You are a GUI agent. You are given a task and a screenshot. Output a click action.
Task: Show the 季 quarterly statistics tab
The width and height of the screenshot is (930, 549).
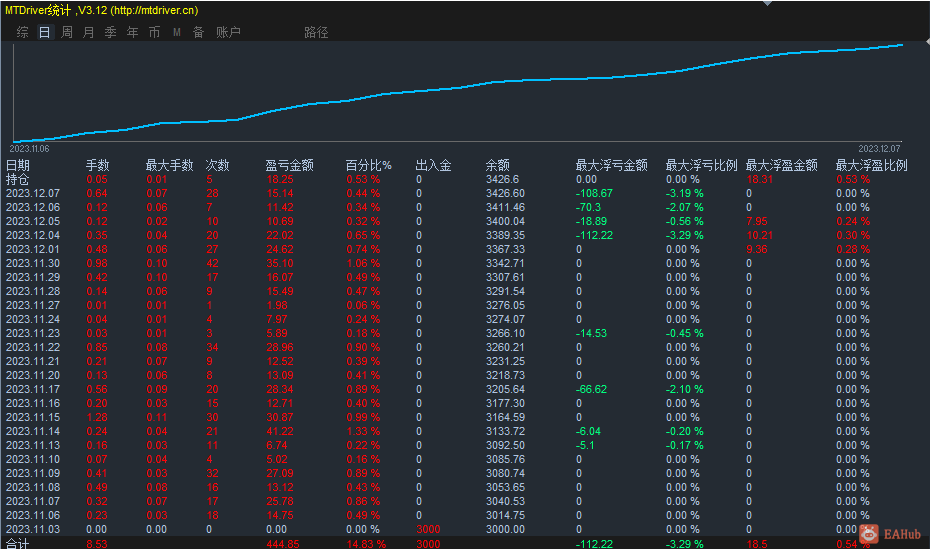pos(110,32)
